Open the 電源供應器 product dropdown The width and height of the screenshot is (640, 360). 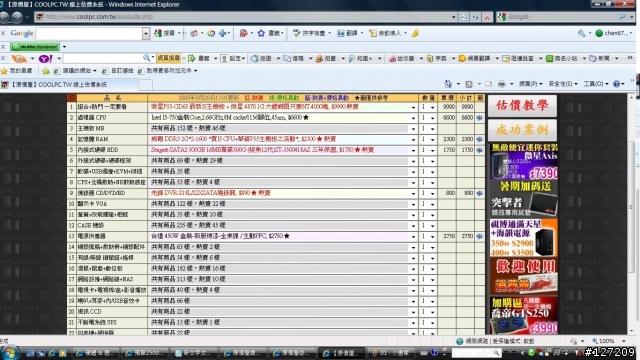click(x=413, y=236)
